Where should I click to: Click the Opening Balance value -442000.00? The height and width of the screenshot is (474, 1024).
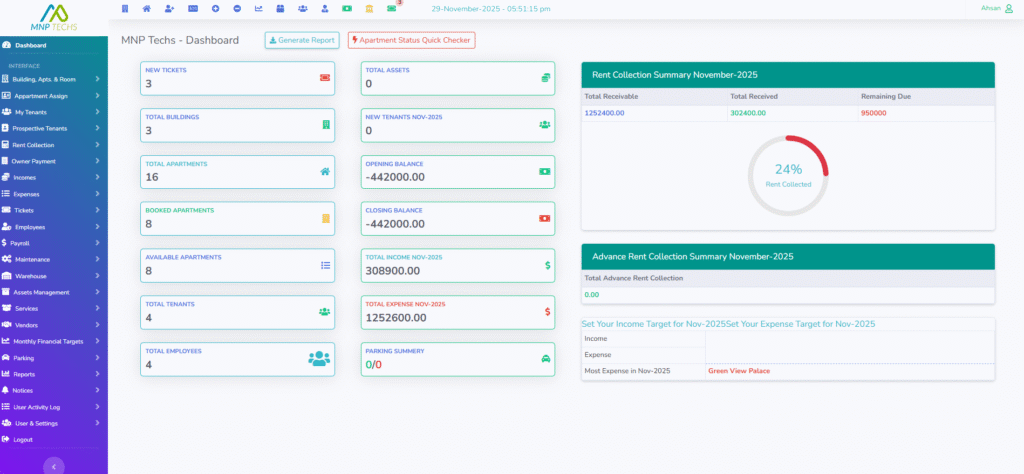pyautogui.click(x=395, y=177)
